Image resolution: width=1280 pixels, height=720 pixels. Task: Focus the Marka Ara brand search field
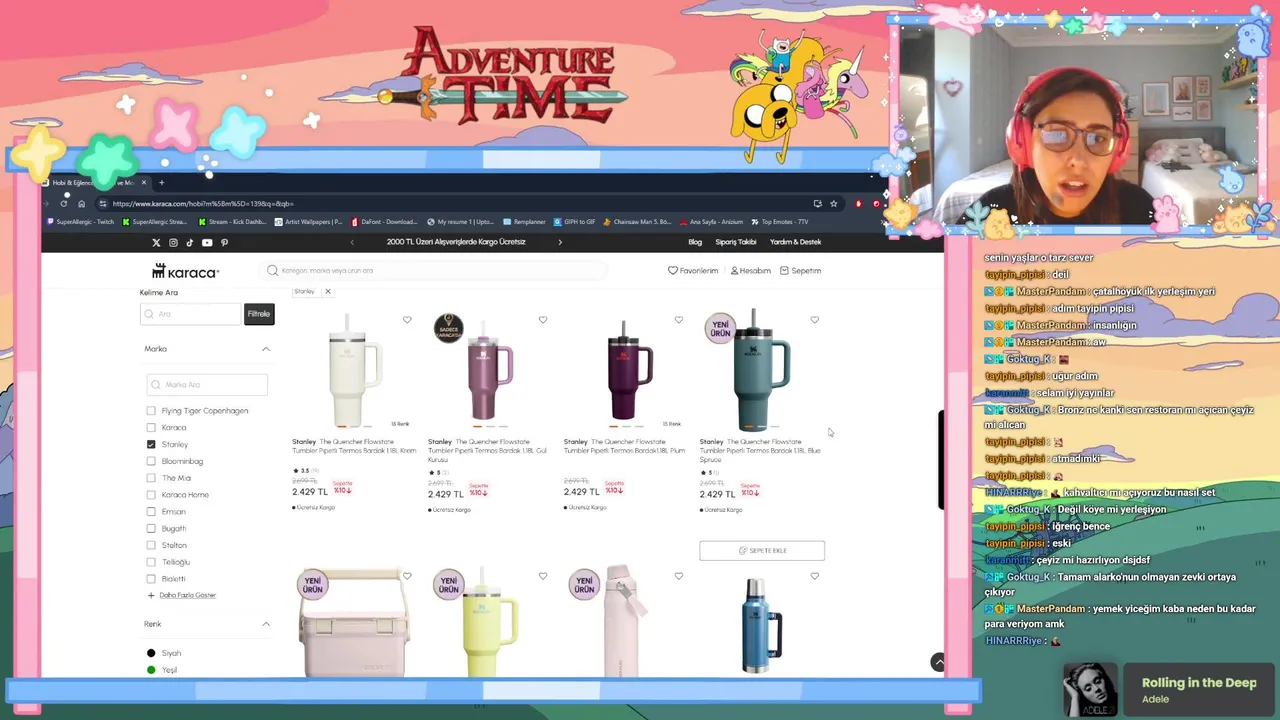(207, 385)
